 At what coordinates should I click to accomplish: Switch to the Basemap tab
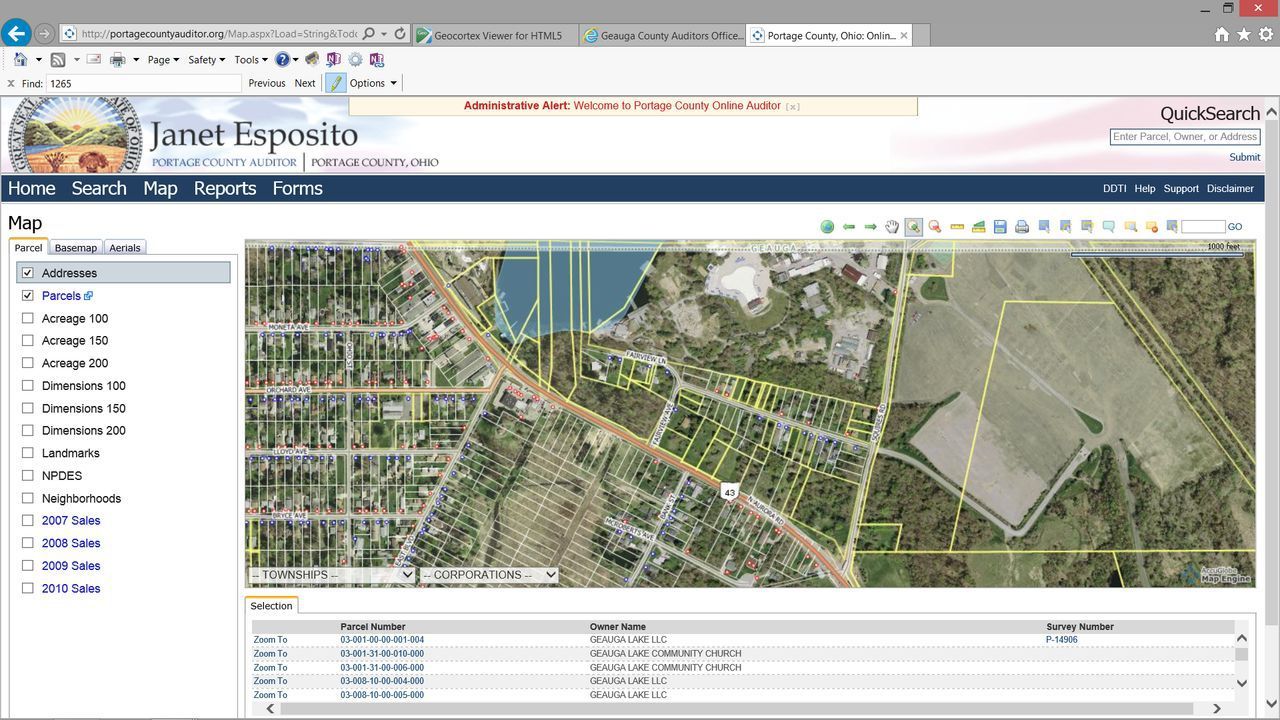(x=76, y=247)
